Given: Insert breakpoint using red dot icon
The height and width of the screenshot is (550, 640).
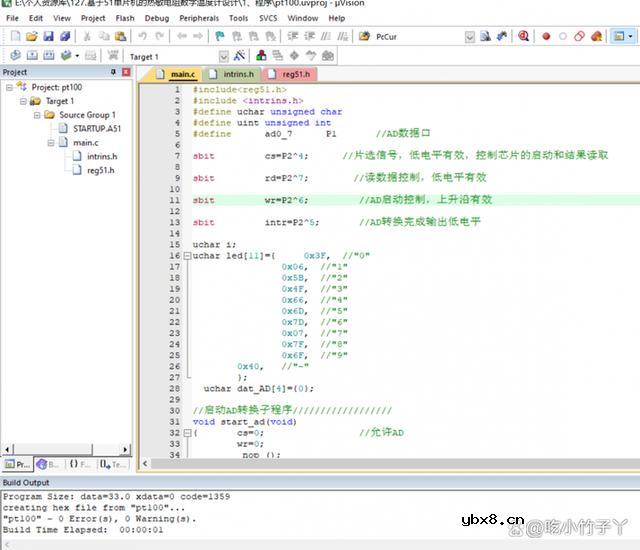Looking at the screenshot, I should (x=546, y=36).
